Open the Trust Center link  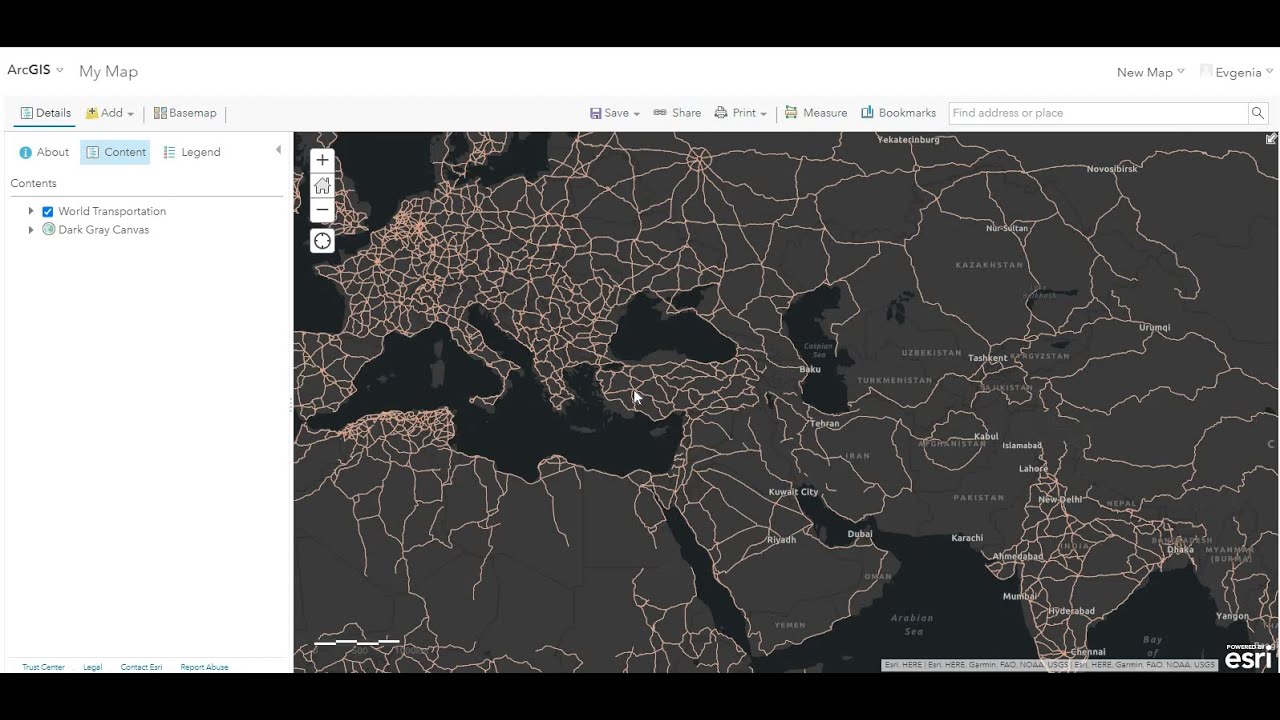tap(43, 667)
